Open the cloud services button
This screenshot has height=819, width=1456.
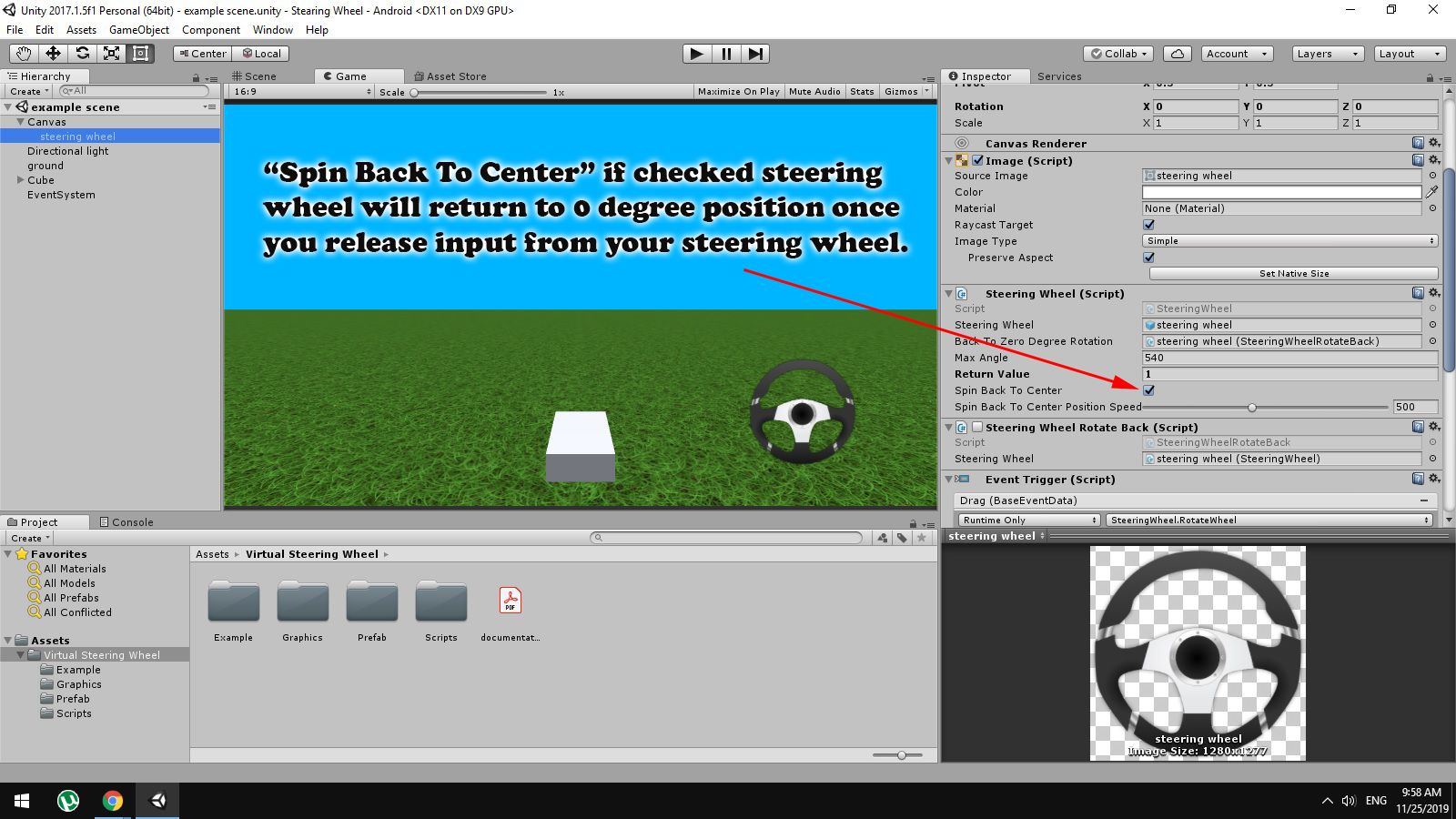[1178, 54]
